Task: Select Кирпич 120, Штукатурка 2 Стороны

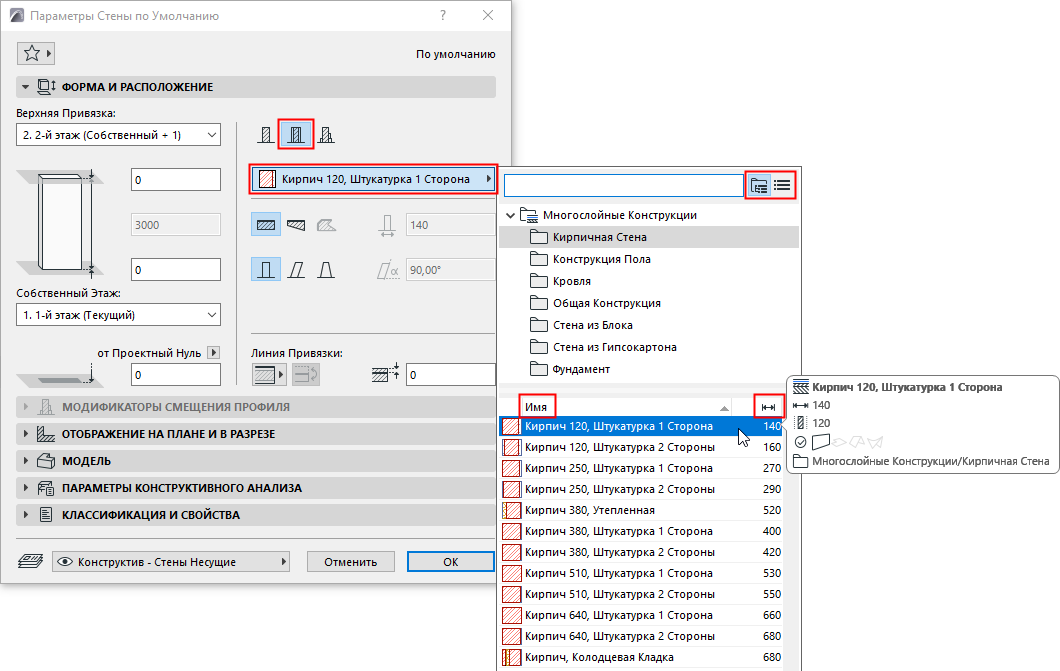Action: click(641, 447)
